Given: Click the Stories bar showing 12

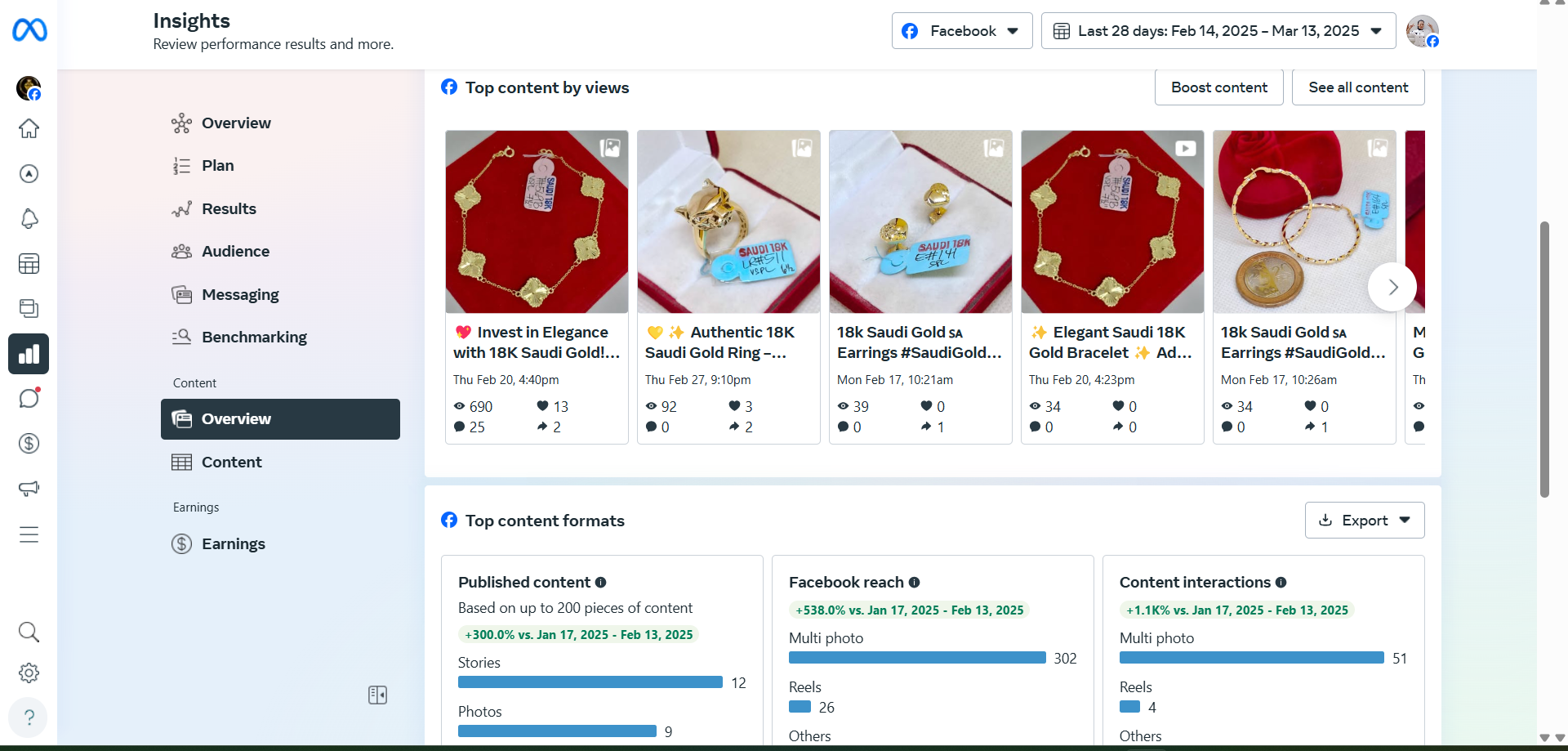Looking at the screenshot, I should (x=590, y=682).
